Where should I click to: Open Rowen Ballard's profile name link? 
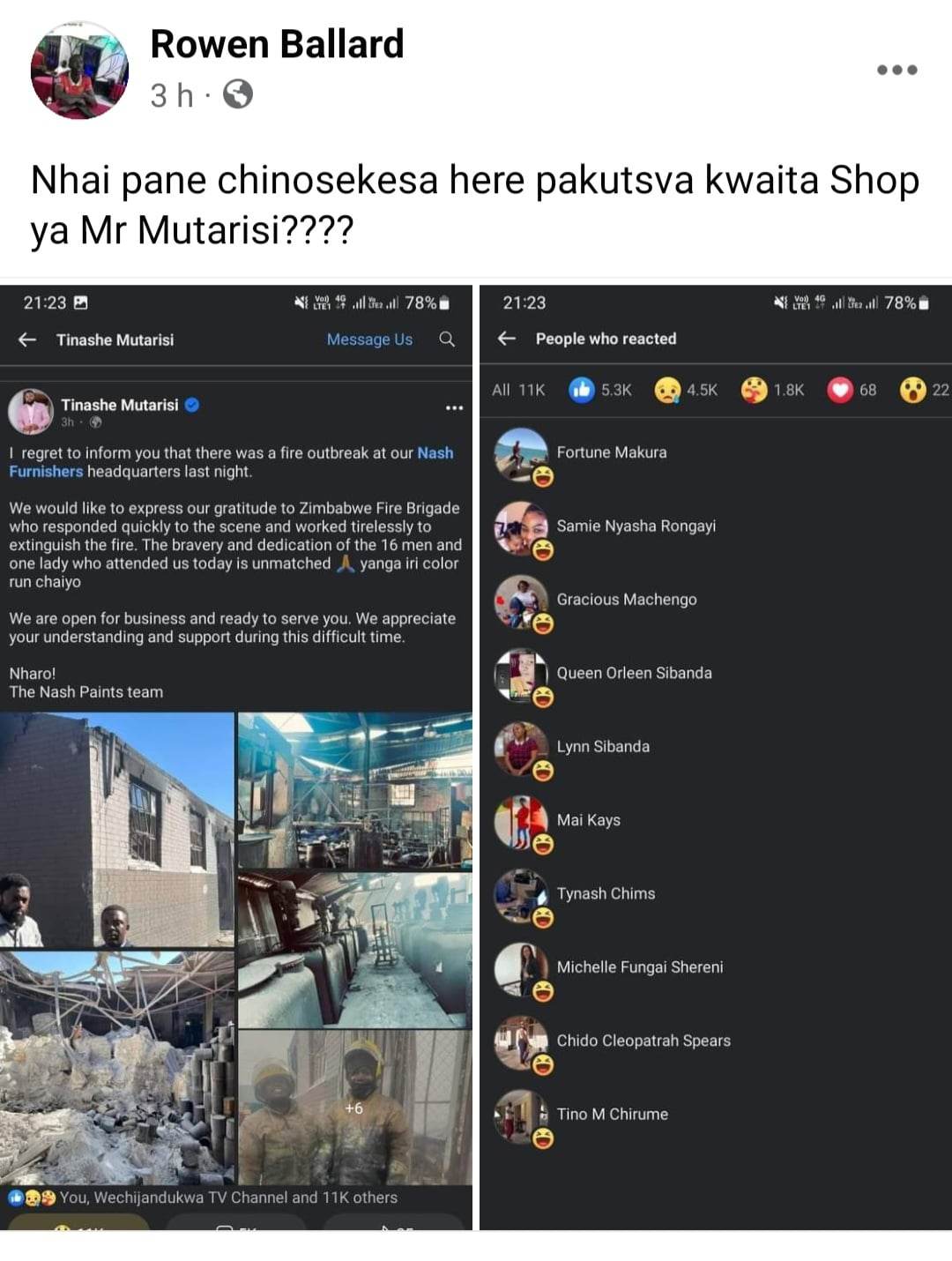[x=277, y=43]
